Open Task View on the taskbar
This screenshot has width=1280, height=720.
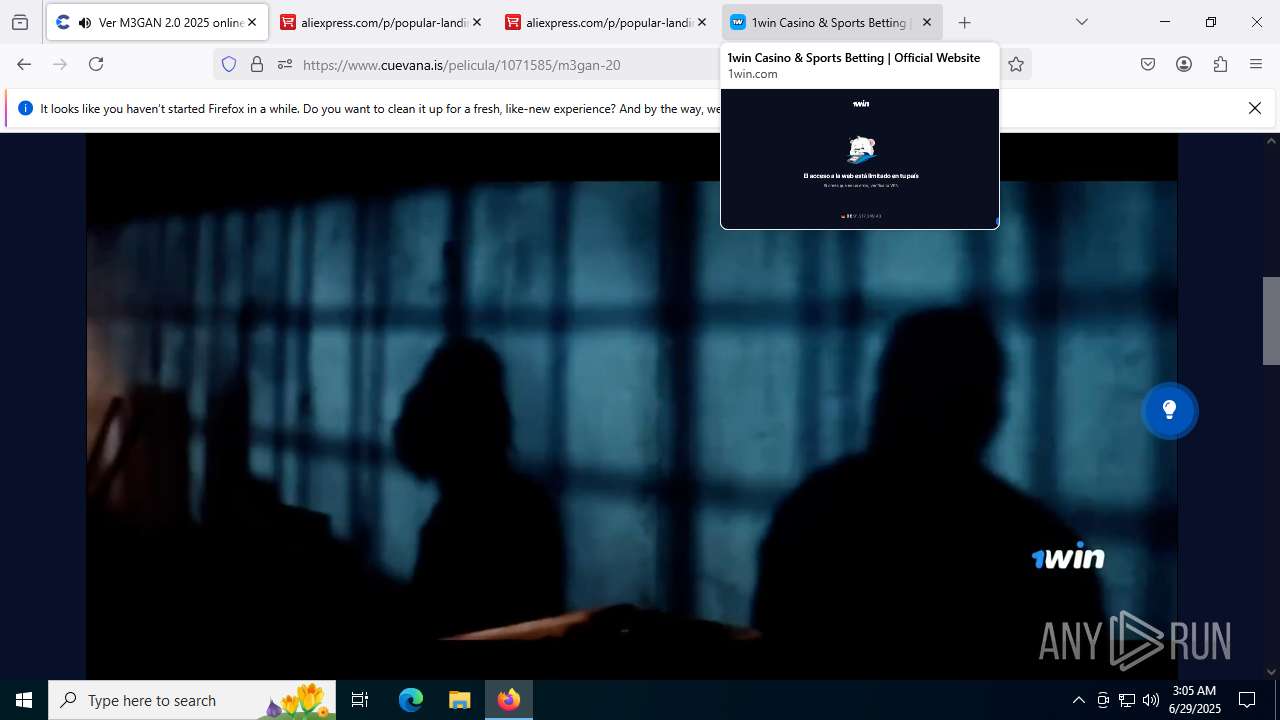[x=360, y=700]
